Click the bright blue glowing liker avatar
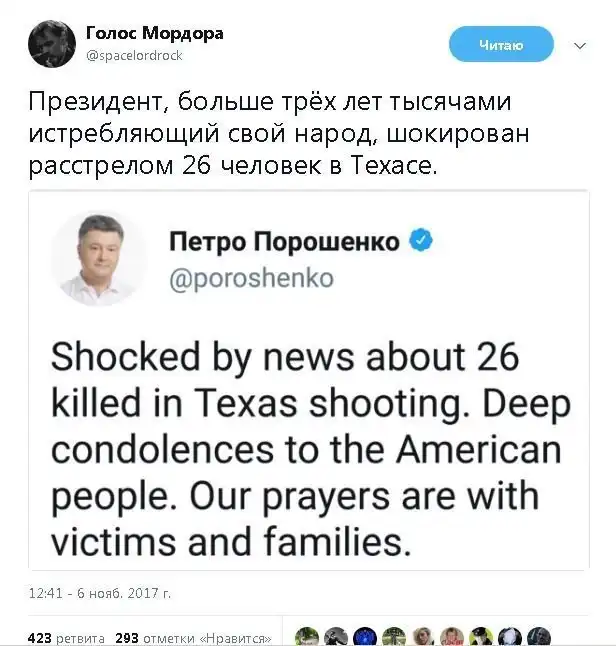 tap(366, 636)
